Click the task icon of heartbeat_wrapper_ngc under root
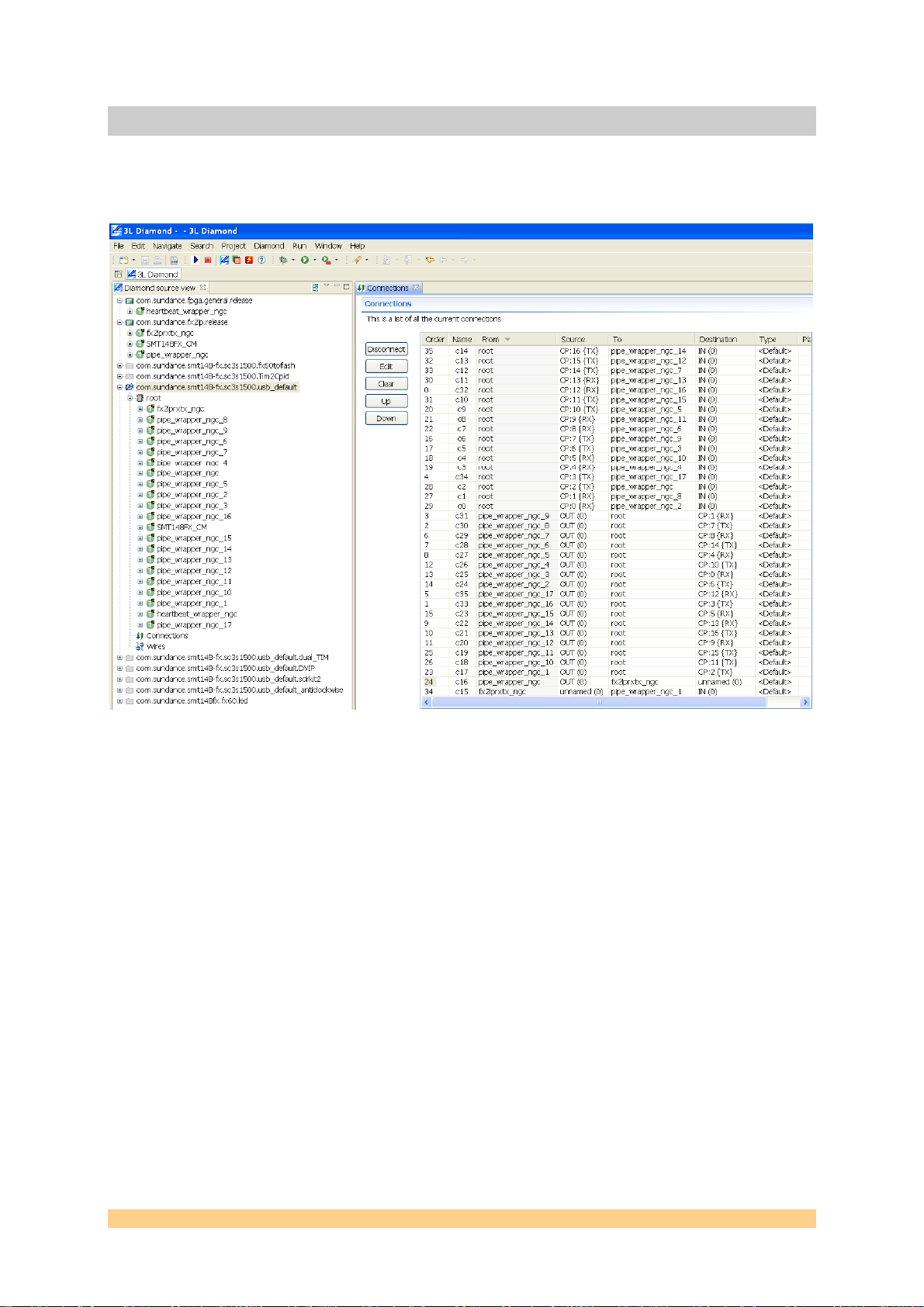Screen dimensions: 924x1307 pos(151,614)
